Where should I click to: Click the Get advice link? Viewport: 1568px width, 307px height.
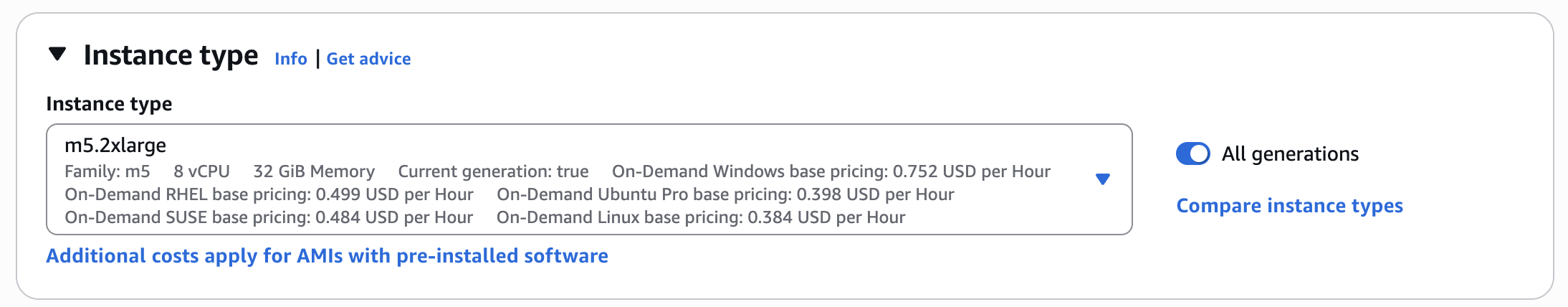(x=368, y=59)
